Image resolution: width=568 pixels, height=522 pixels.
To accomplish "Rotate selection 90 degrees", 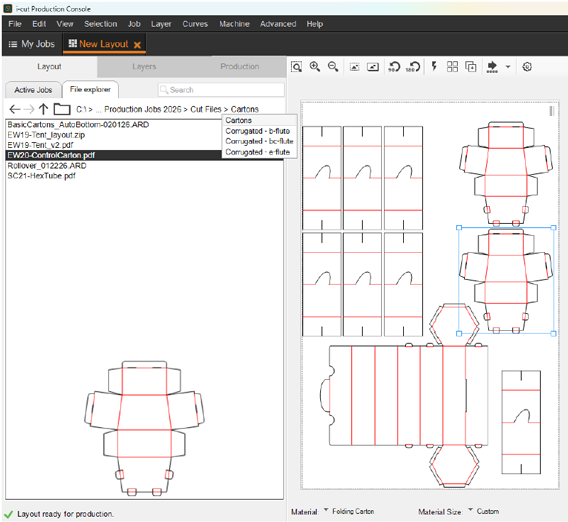I will coord(394,67).
